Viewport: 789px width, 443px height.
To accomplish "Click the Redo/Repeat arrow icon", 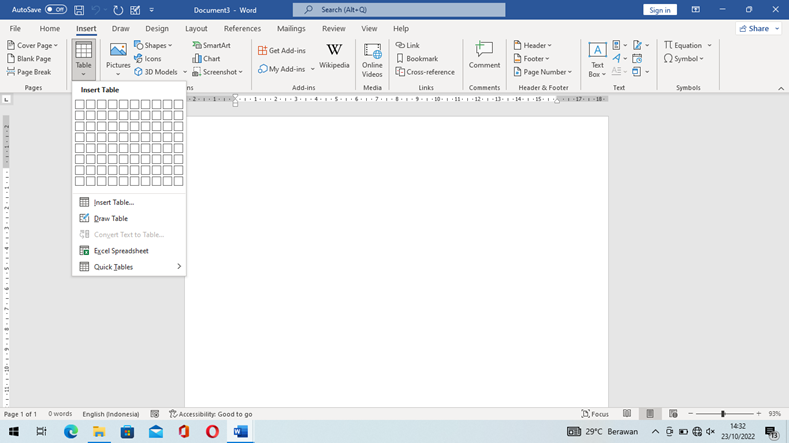I will click(x=118, y=10).
